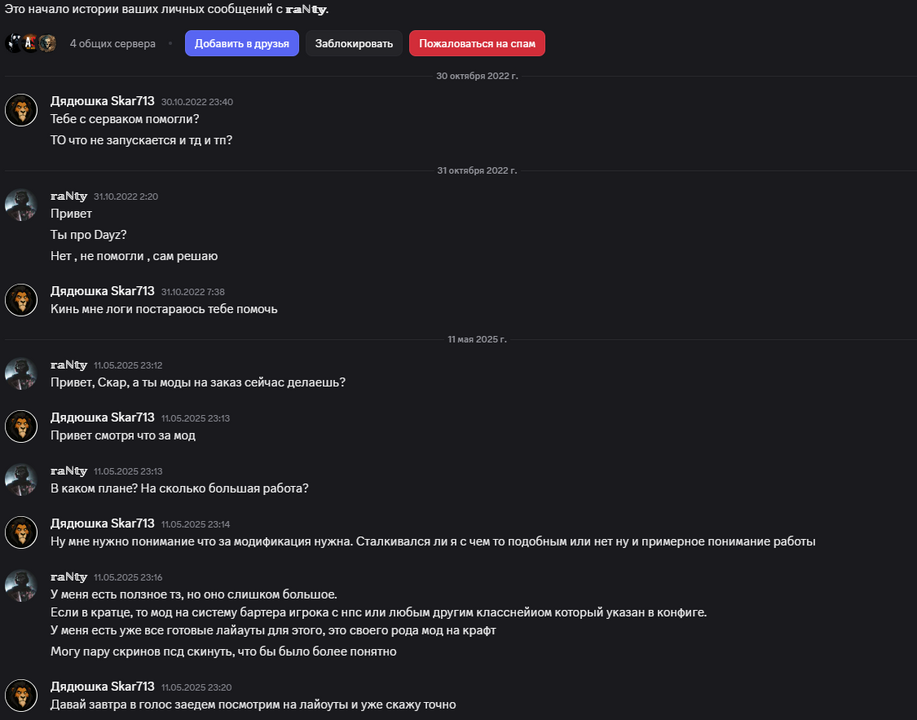The image size is (917, 720).
Task: Click the timestamp 11.05.2025 23:12
Action: pyautogui.click(x=128, y=366)
